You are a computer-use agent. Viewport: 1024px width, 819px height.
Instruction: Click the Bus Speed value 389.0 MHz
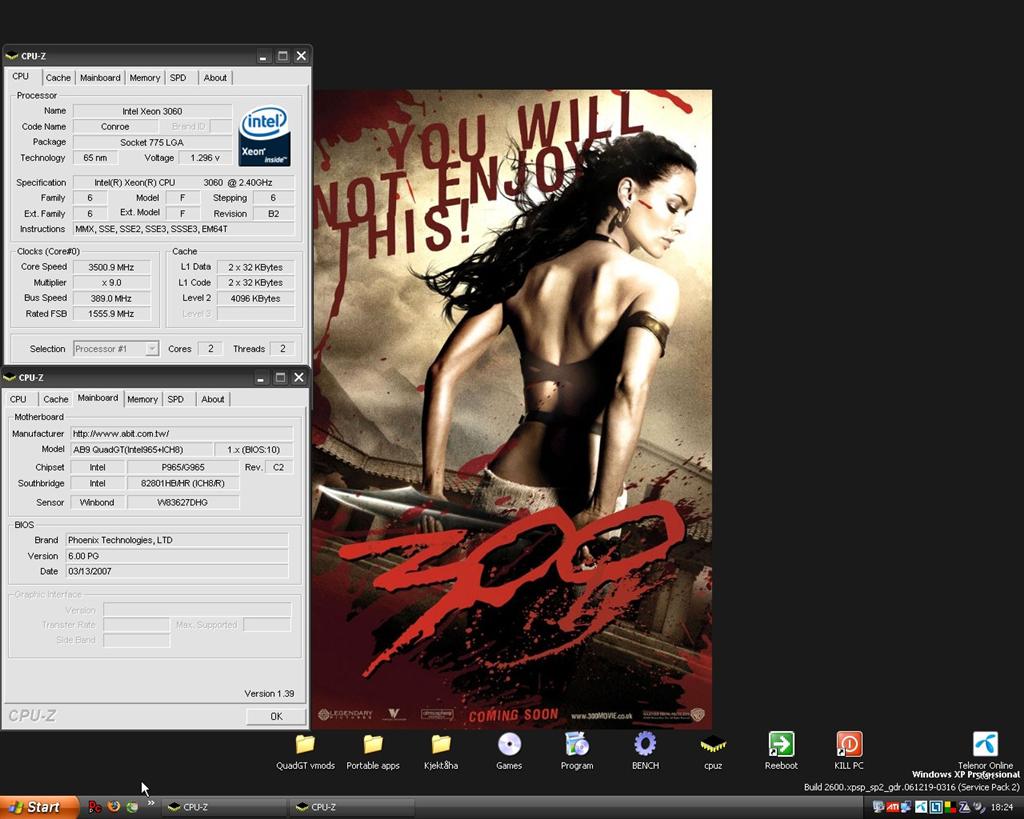[111, 298]
